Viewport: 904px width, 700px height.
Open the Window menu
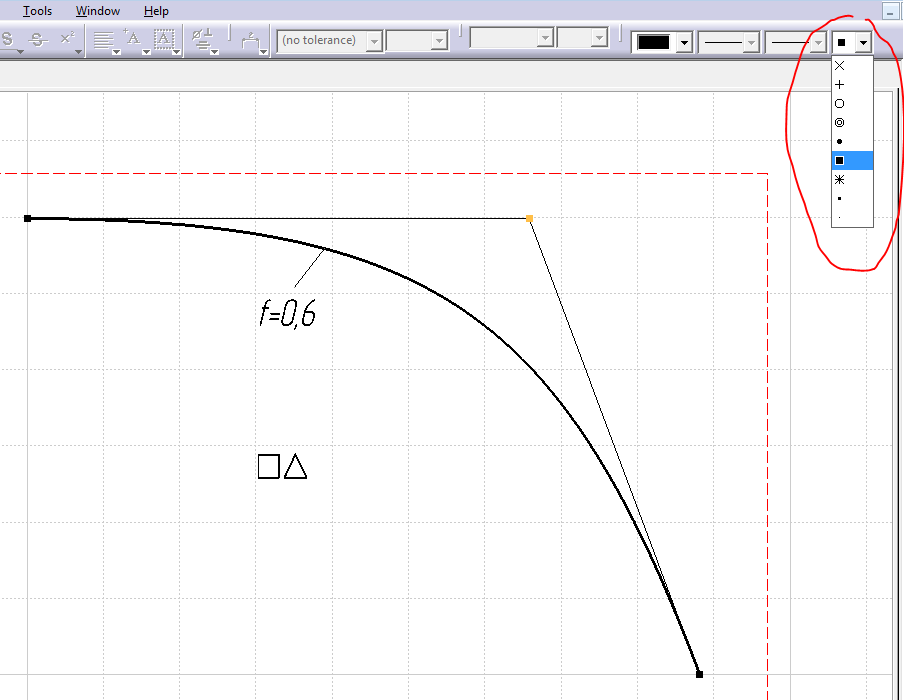[x=98, y=11]
